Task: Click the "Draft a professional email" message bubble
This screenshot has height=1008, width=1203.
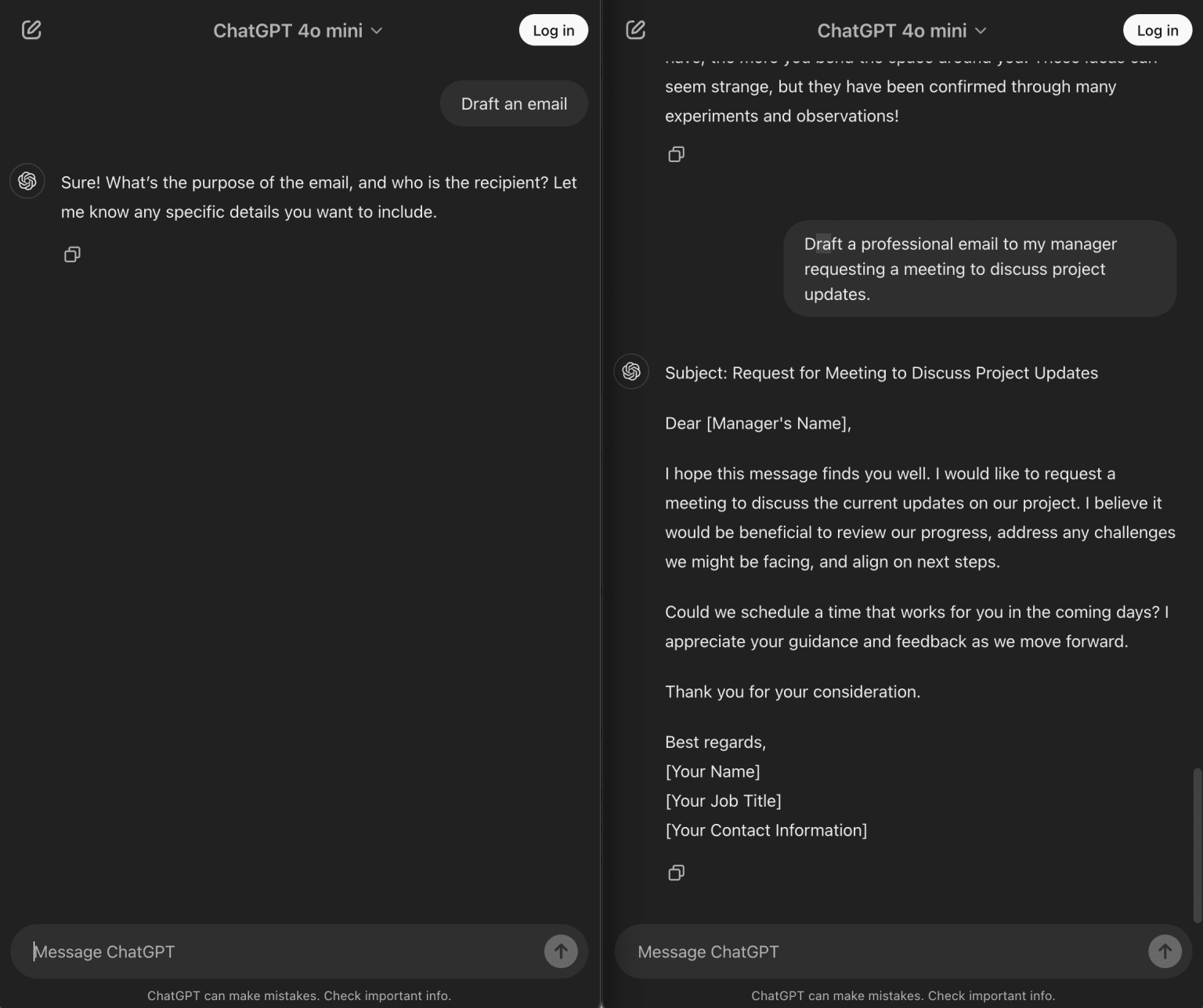Action: point(979,269)
